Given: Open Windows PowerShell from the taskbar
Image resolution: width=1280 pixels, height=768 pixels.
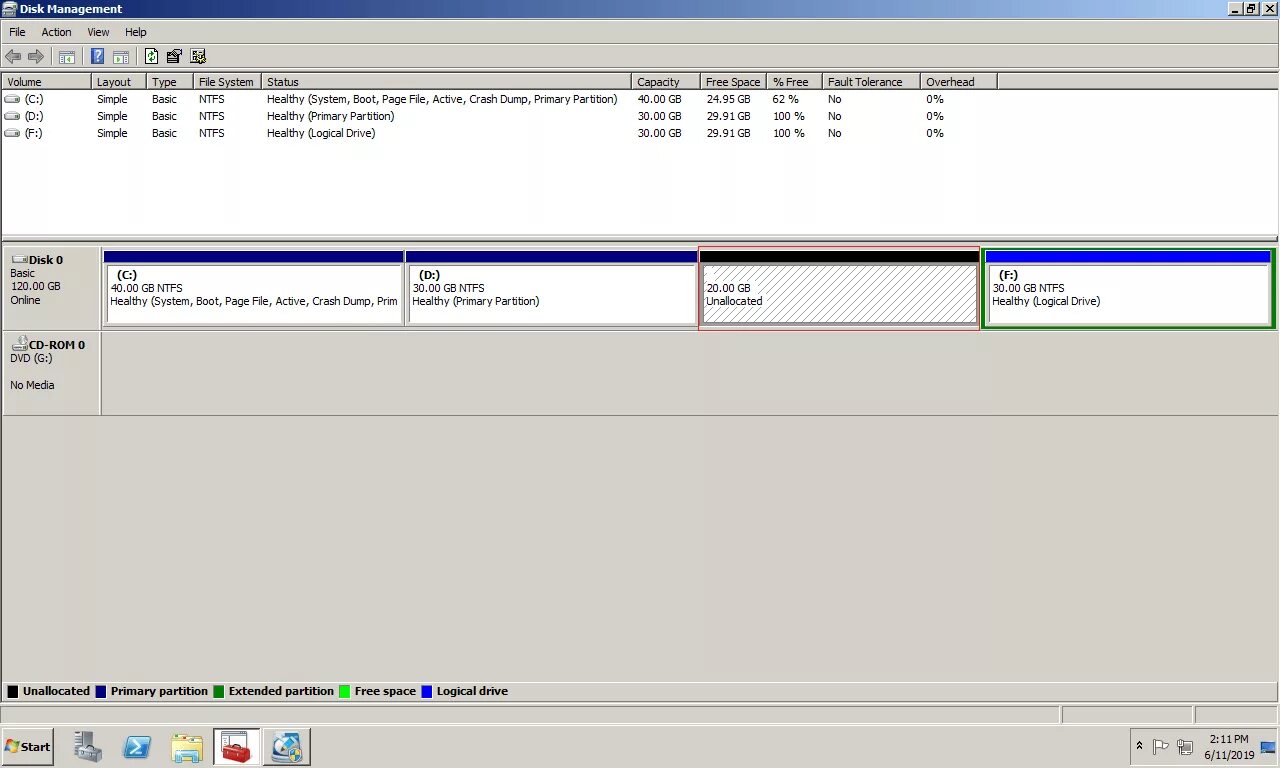Looking at the screenshot, I should [x=137, y=746].
